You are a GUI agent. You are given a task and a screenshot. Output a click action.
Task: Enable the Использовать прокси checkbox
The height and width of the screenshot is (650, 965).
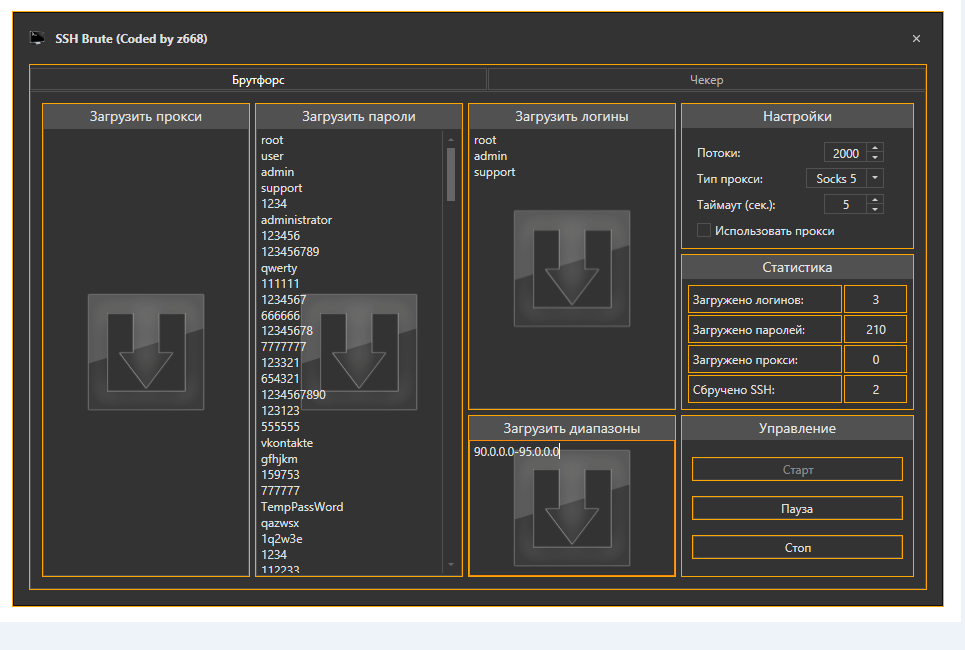[x=704, y=230]
